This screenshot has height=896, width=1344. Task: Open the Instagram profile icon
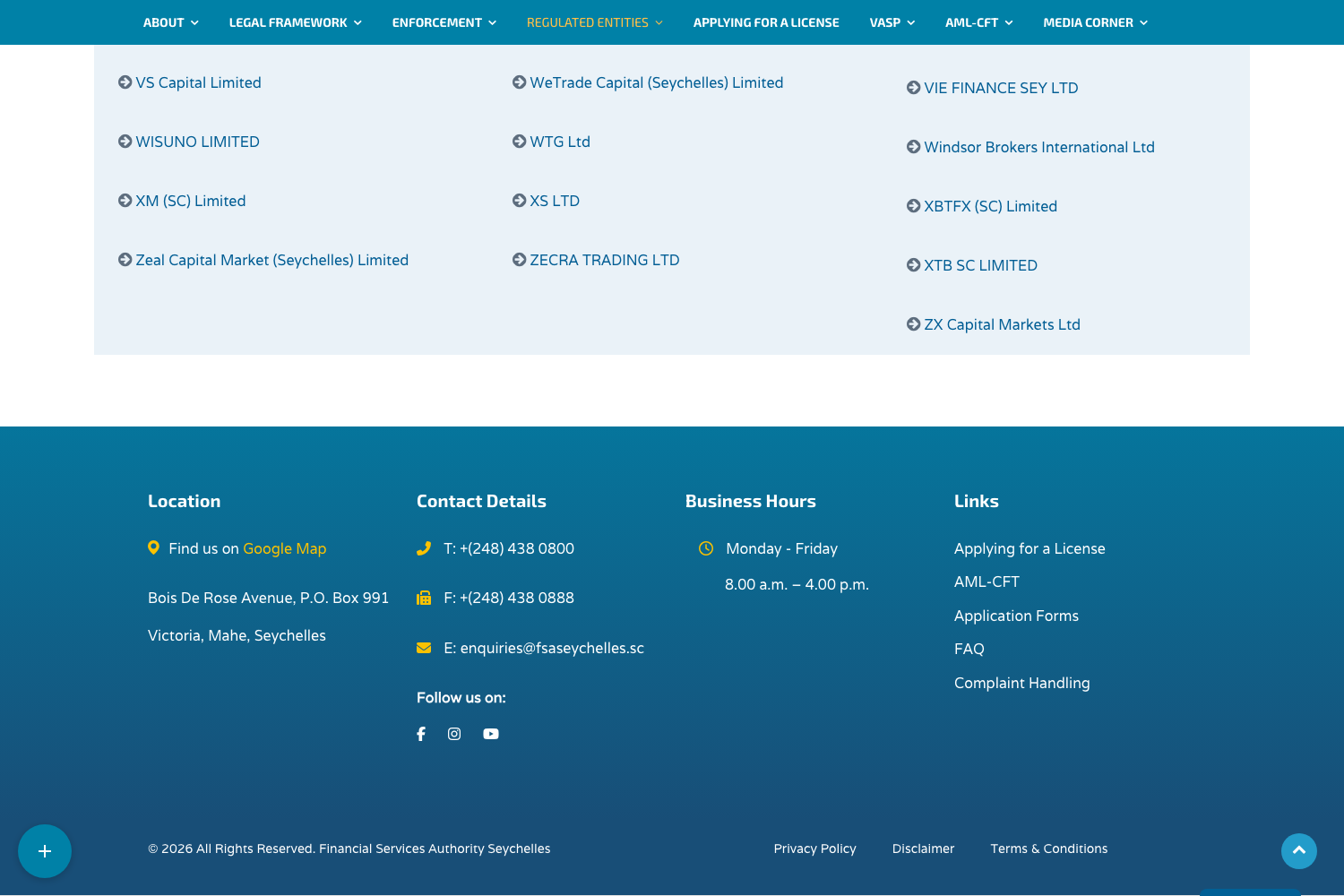click(454, 734)
